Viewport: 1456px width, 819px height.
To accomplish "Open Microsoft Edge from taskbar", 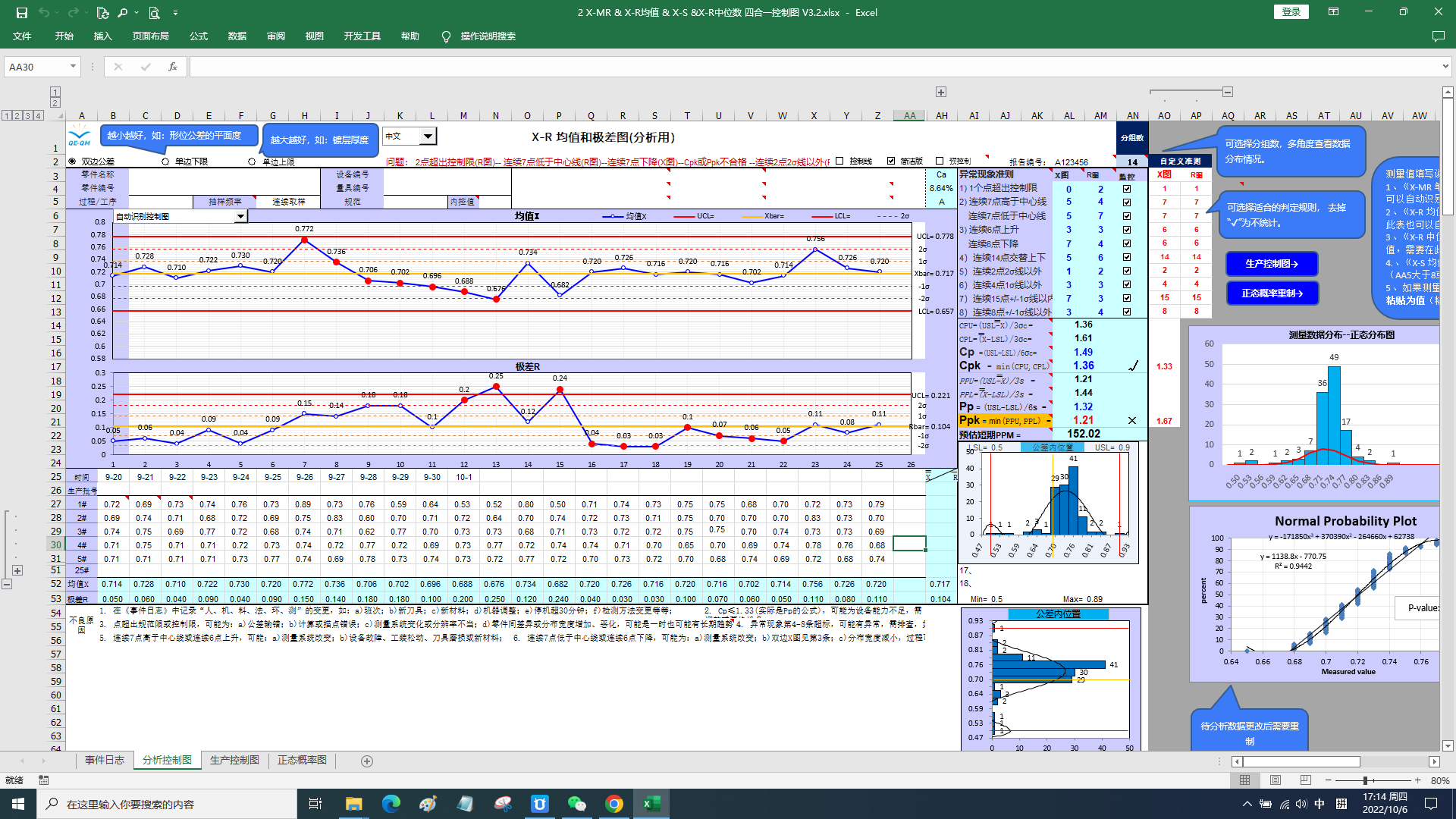I will pyautogui.click(x=391, y=804).
